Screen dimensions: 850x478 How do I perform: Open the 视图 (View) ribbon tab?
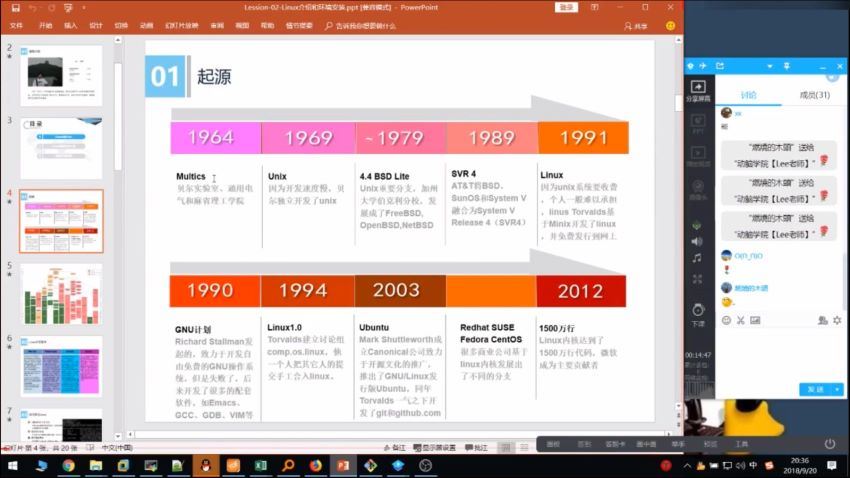point(242,25)
